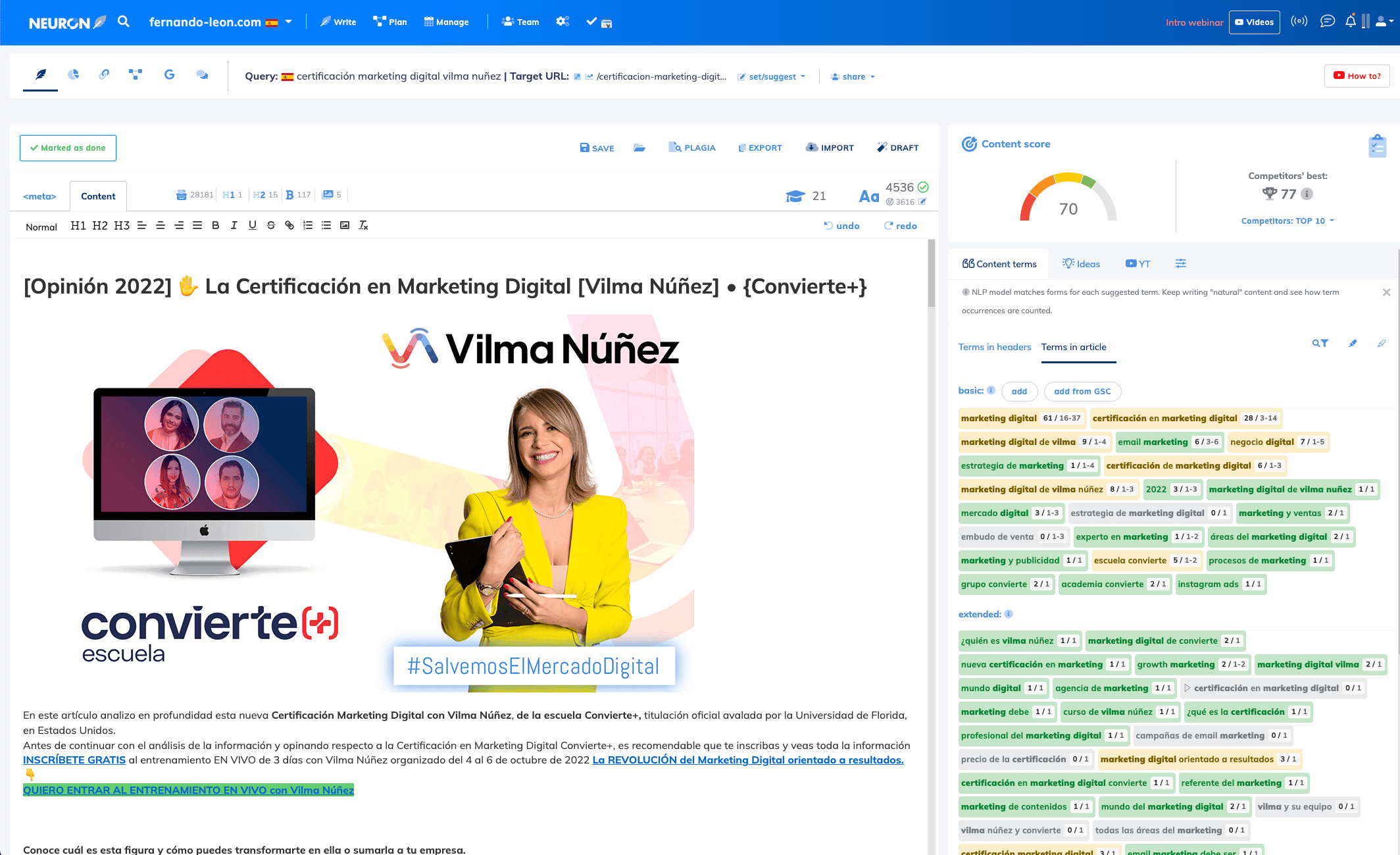Screen dimensions: 1400x855
Task: Click the open folder icon
Action: click(639, 148)
